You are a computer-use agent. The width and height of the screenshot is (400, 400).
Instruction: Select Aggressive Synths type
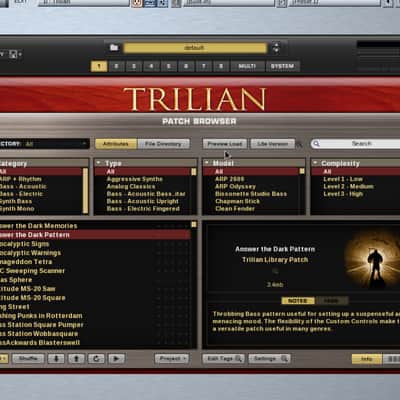point(135,179)
